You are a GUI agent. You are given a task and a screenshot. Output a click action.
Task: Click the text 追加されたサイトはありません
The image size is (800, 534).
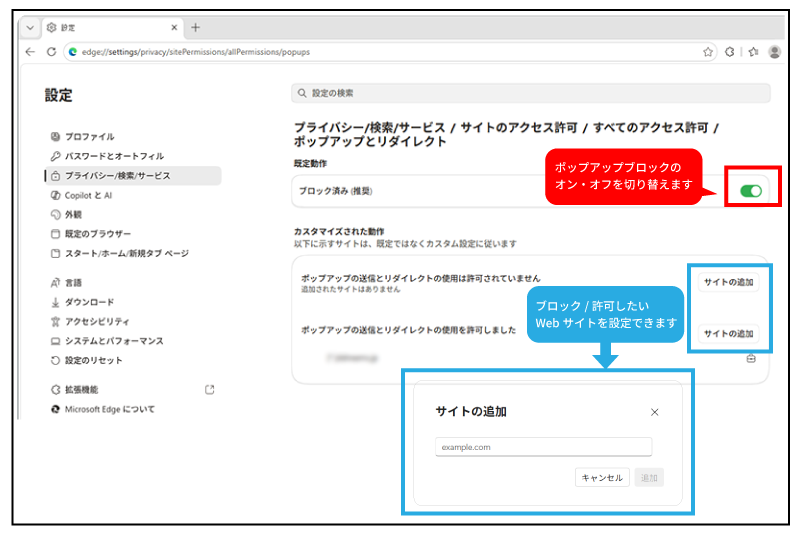coord(351,290)
